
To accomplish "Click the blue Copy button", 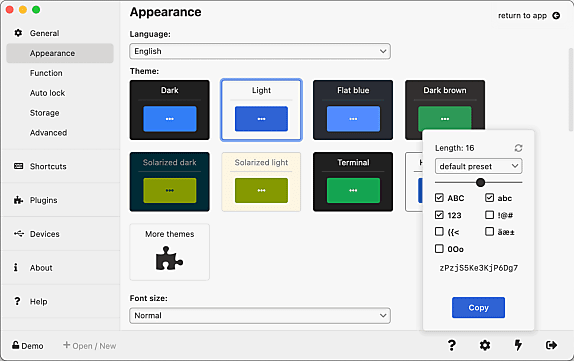I will click(x=478, y=308).
